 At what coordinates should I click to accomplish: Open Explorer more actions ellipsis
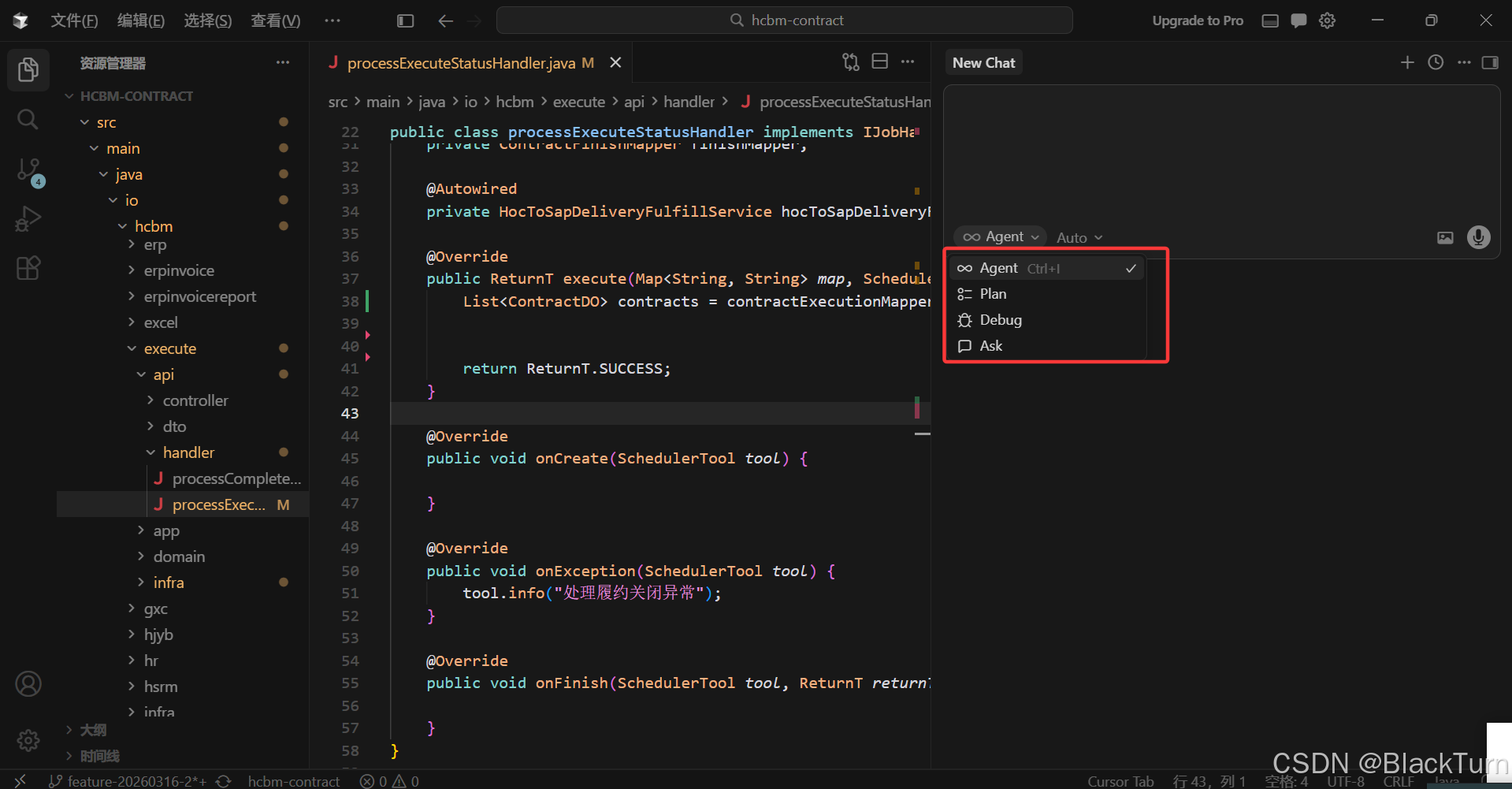(283, 62)
